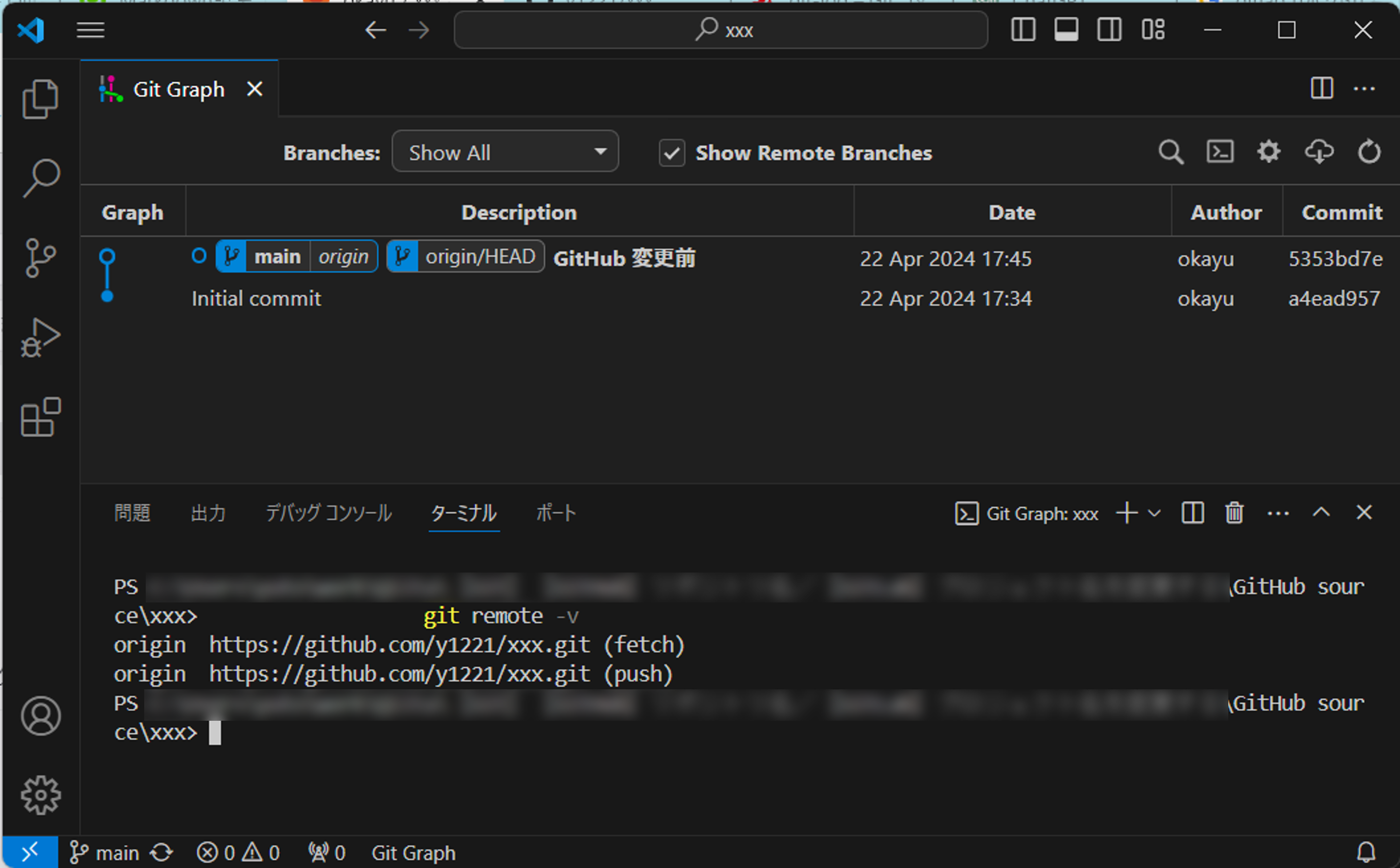Open Branches Show All dropdown
Viewport: 1400px width, 868px height.
(x=505, y=152)
